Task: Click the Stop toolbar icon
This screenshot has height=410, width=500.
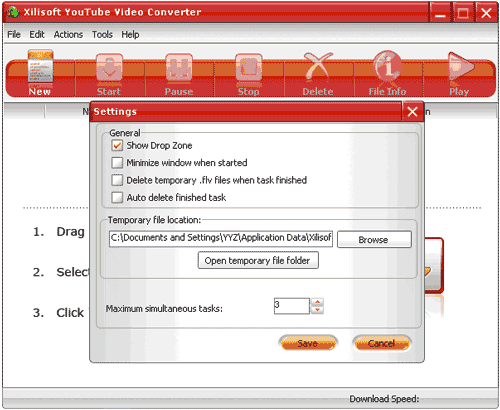Action: tap(249, 68)
